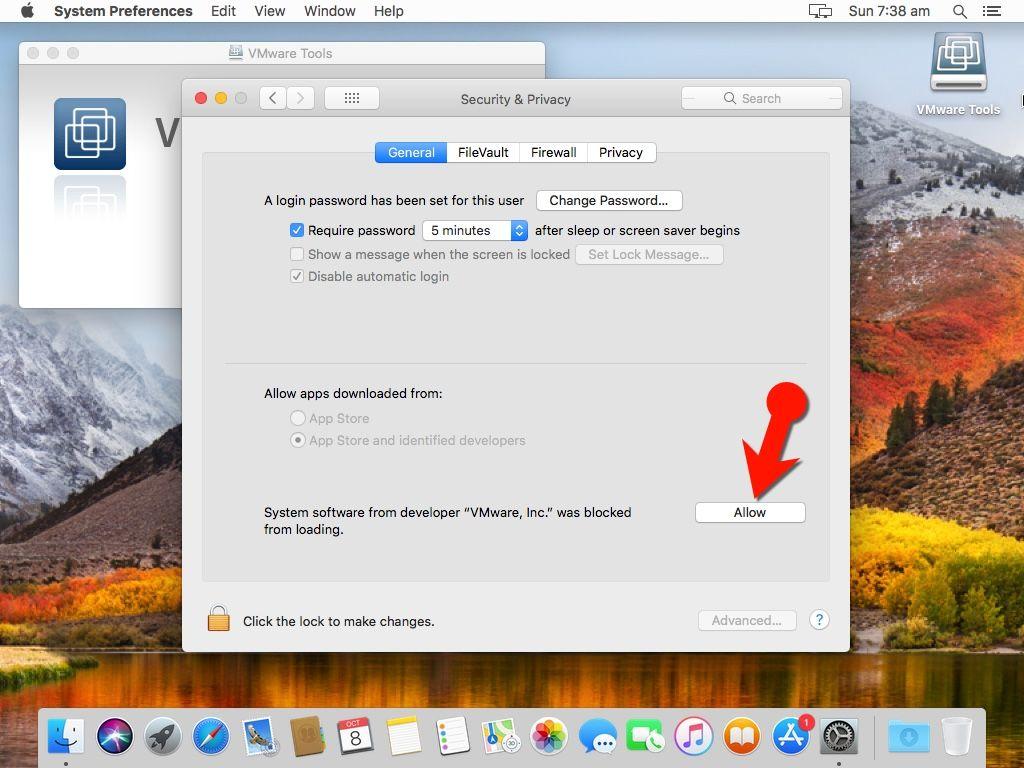Open iBooks icon in the Dock

pos(742,736)
